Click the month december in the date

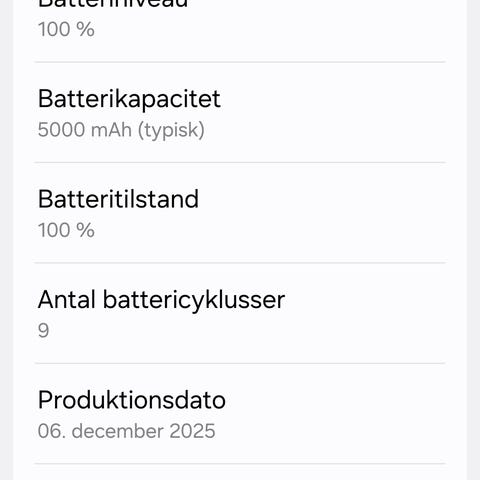tap(117, 431)
